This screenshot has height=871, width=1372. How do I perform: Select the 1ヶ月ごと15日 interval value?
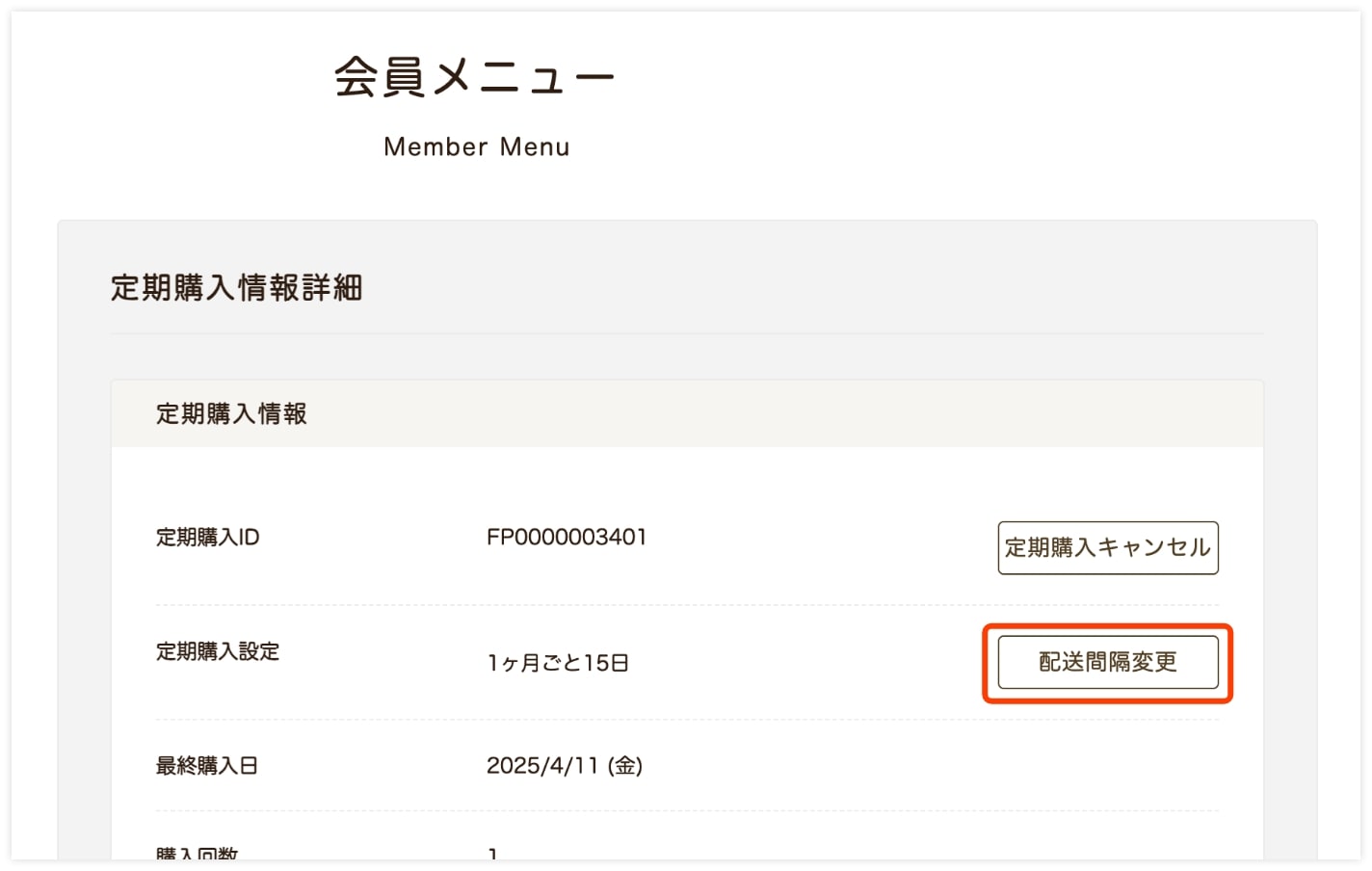tap(558, 663)
